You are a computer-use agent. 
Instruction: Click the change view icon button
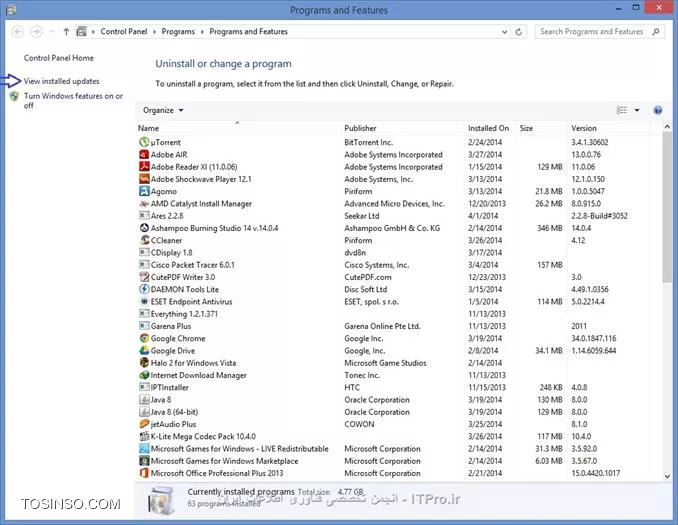(622, 110)
